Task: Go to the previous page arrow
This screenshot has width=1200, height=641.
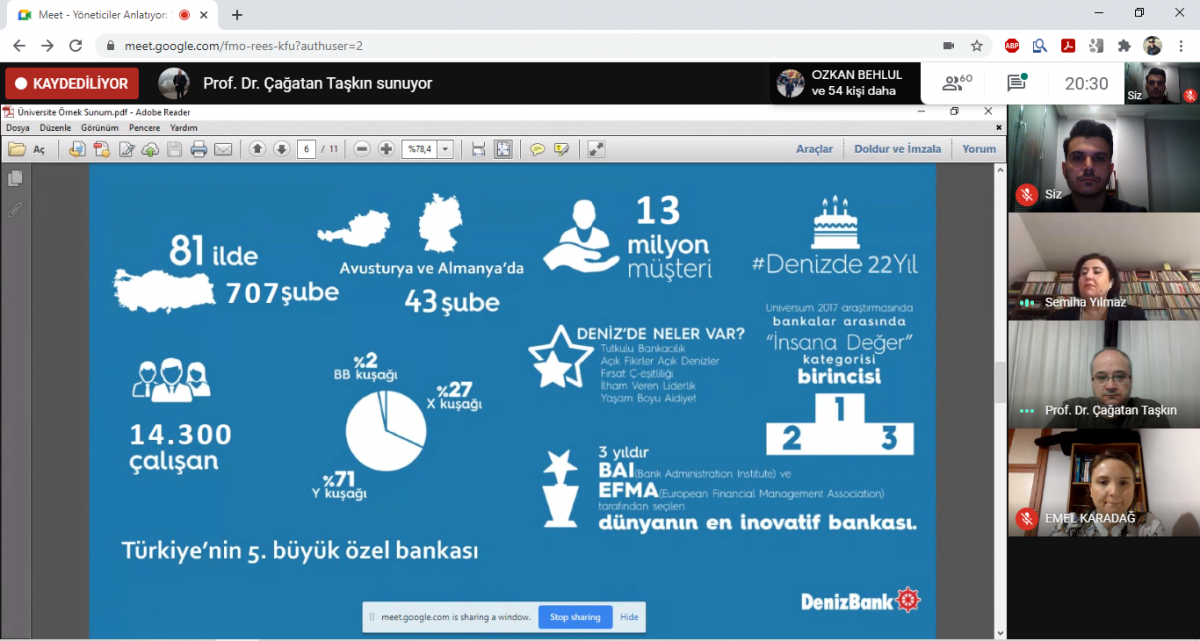Action: (x=257, y=149)
